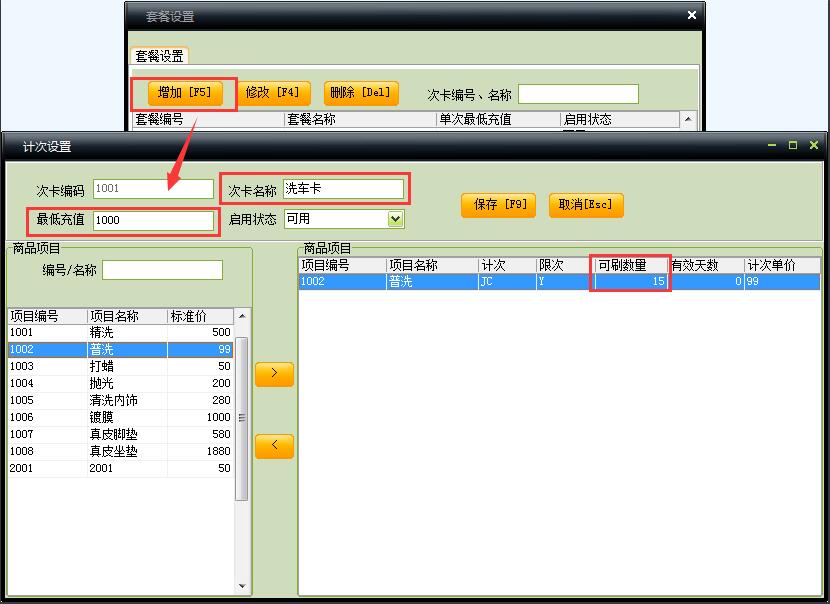Click the 删除 [Del] button

click(360, 93)
